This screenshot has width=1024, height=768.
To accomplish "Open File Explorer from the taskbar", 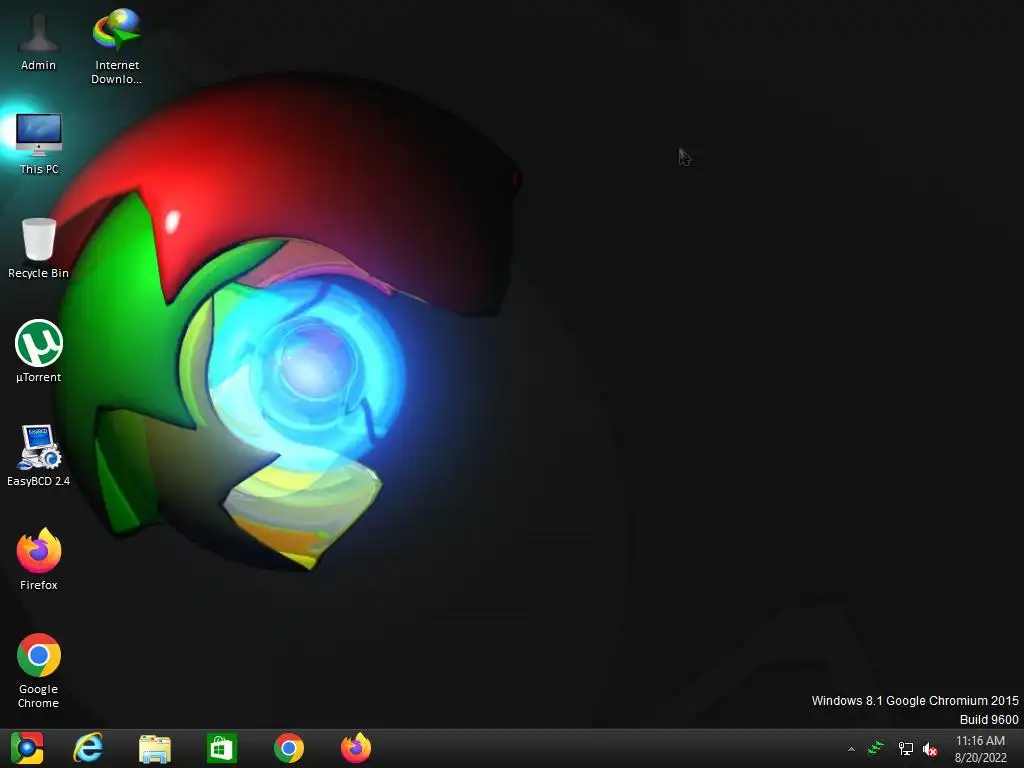I will pyautogui.click(x=155, y=748).
